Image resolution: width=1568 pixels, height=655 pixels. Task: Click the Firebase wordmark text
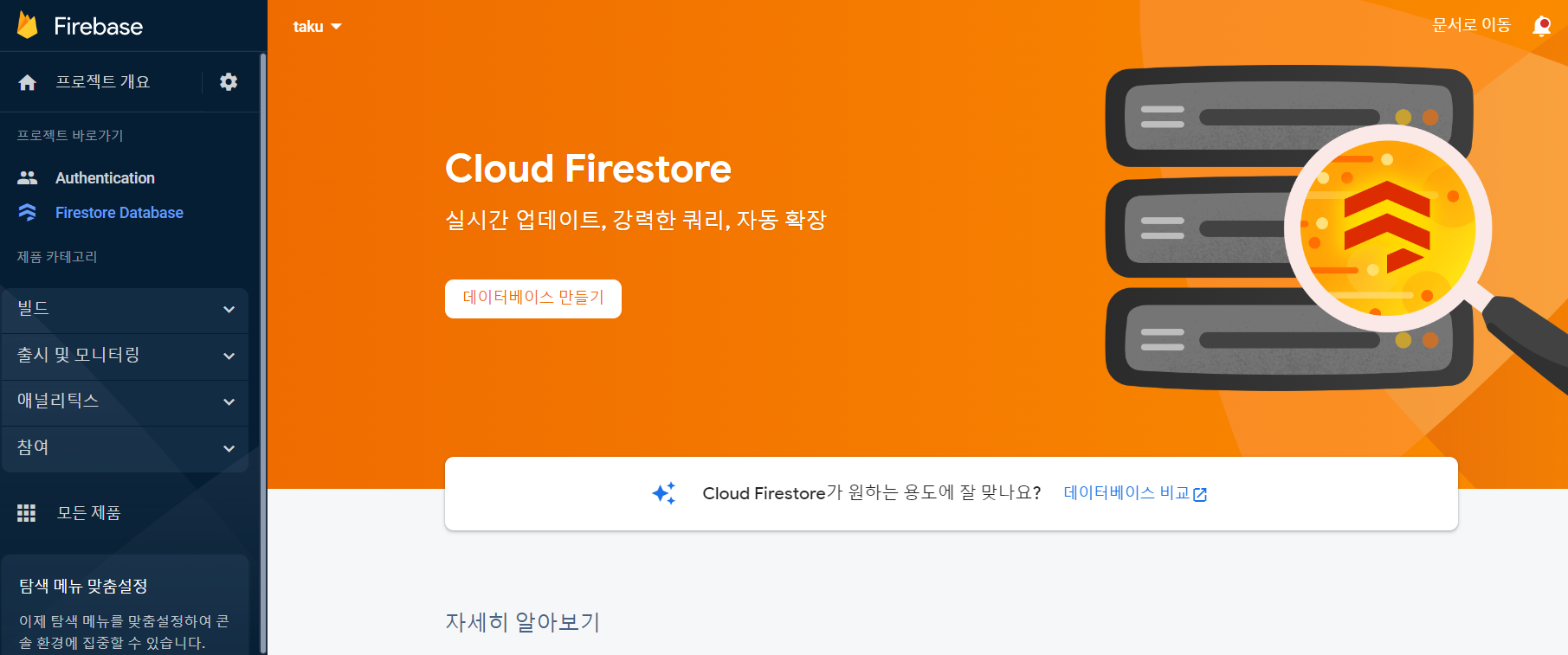click(x=98, y=26)
